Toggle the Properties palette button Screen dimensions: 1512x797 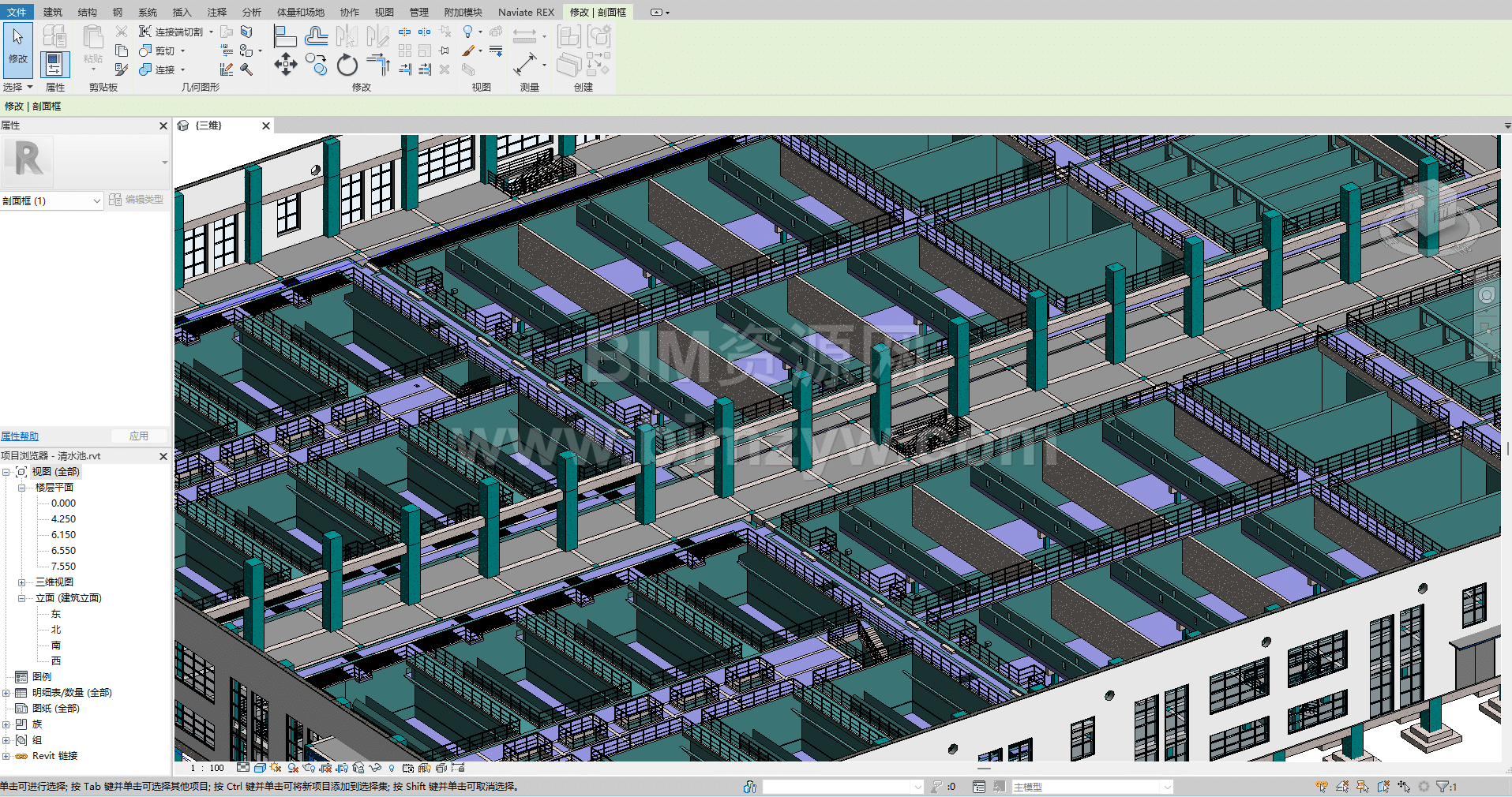(54, 64)
